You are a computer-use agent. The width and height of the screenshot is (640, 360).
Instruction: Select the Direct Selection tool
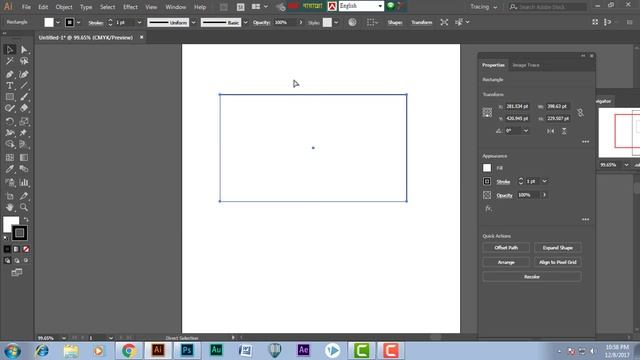pos(24,49)
